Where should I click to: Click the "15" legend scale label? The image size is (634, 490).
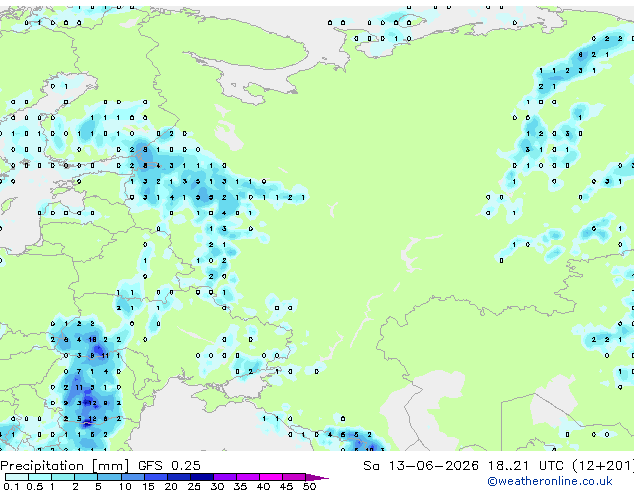tap(148, 486)
